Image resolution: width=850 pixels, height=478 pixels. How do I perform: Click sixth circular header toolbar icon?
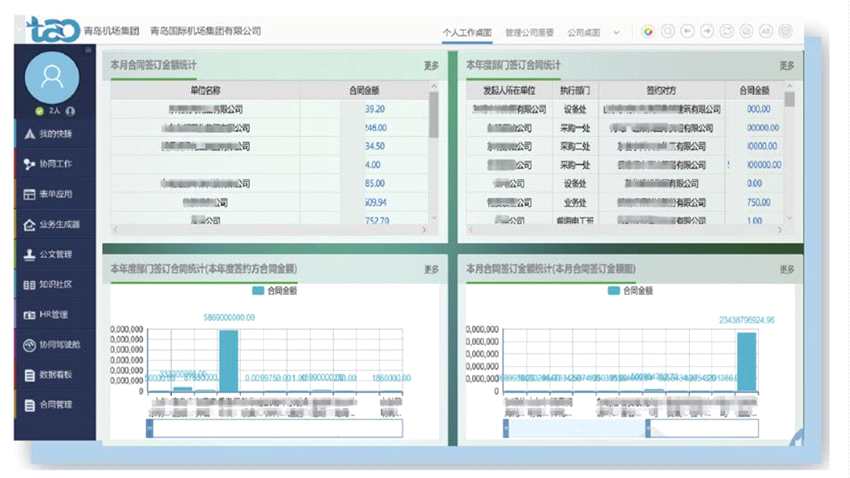[x=746, y=31]
